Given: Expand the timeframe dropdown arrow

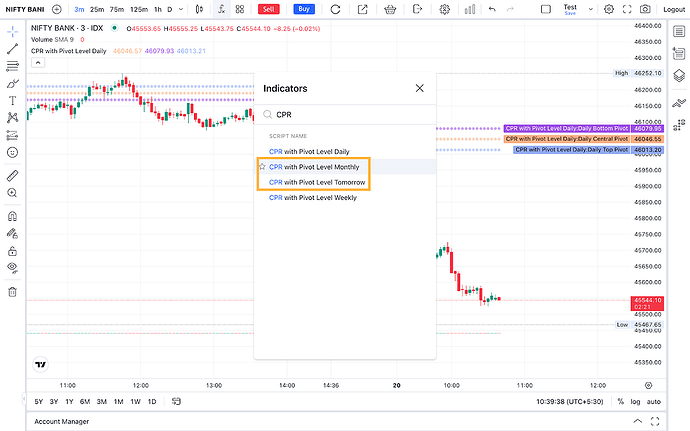Looking at the screenshot, I should (x=181, y=9).
